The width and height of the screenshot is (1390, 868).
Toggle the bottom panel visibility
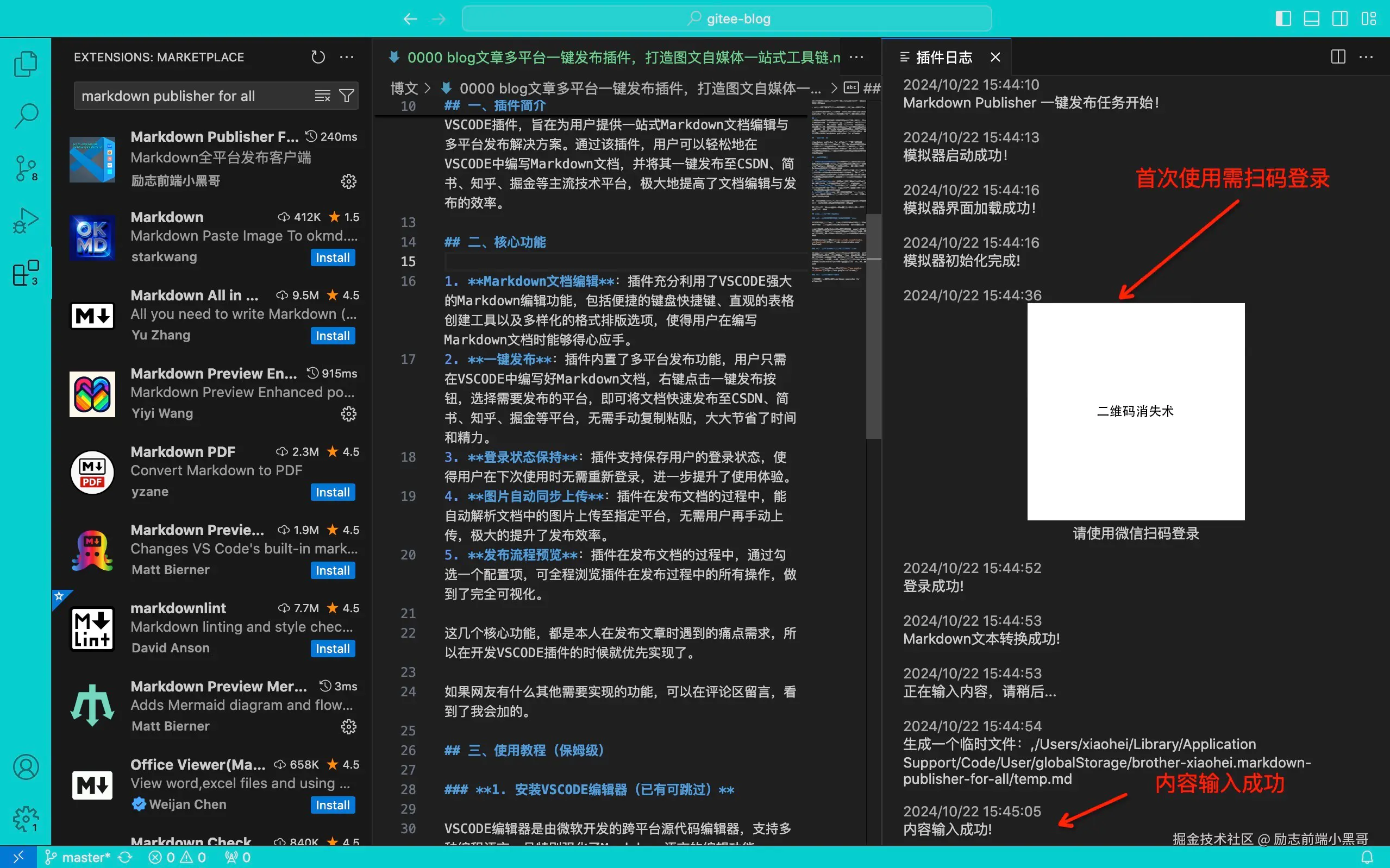pyautogui.click(x=1311, y=18)
